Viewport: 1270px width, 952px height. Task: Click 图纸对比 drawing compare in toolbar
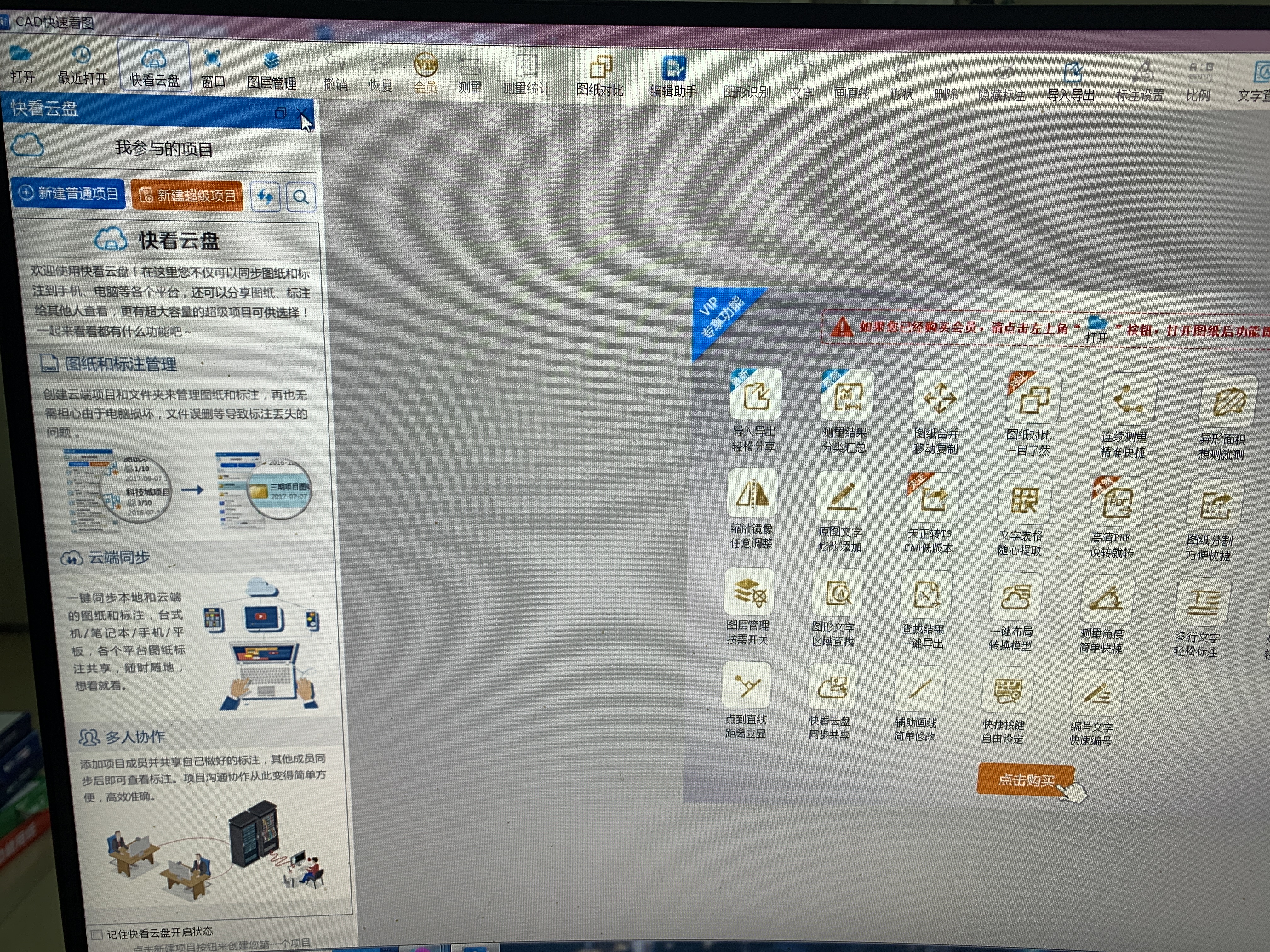[600, 76]
